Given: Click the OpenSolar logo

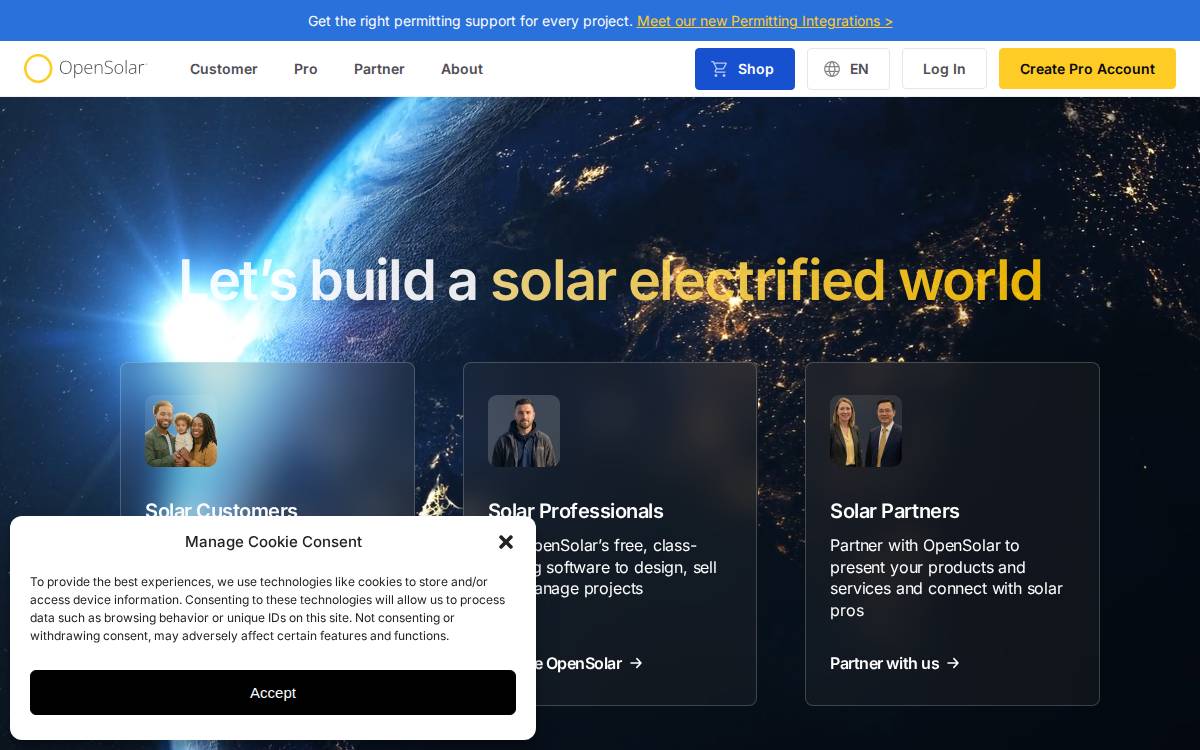Looking at the screenshot, I should [85, 69].
